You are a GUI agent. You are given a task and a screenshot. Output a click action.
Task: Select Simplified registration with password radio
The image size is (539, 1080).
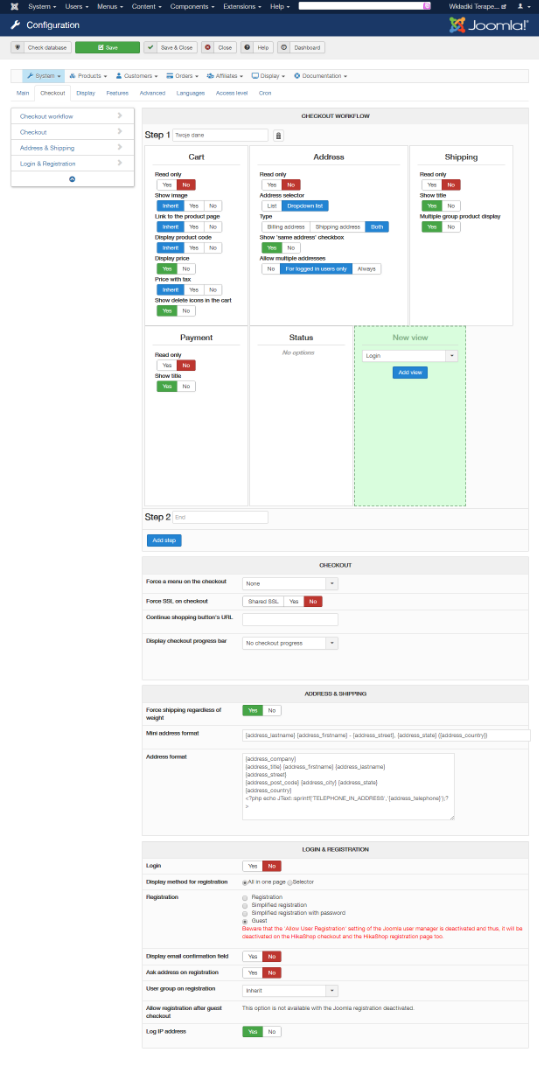[245, 913]
